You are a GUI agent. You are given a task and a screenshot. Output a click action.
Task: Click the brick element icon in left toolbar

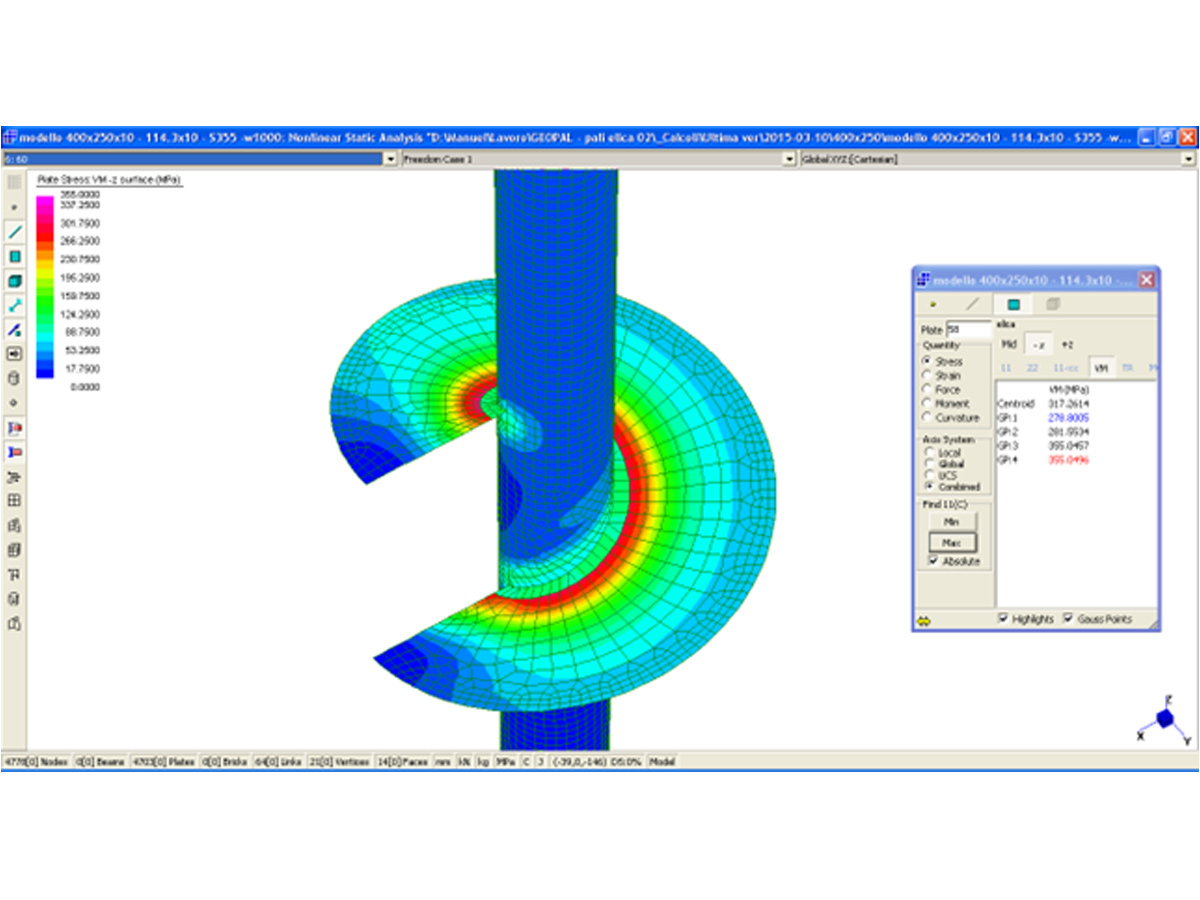pos(14,281)
